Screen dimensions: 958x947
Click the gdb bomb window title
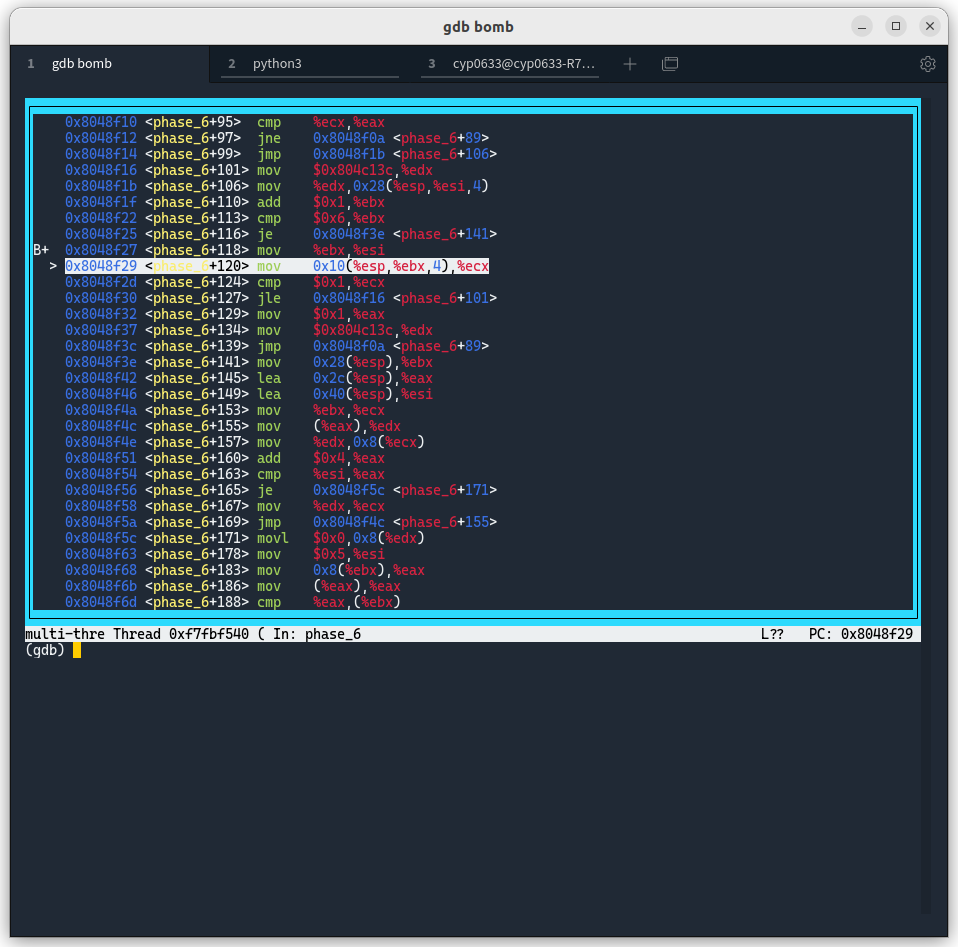[x=478, y=27]
